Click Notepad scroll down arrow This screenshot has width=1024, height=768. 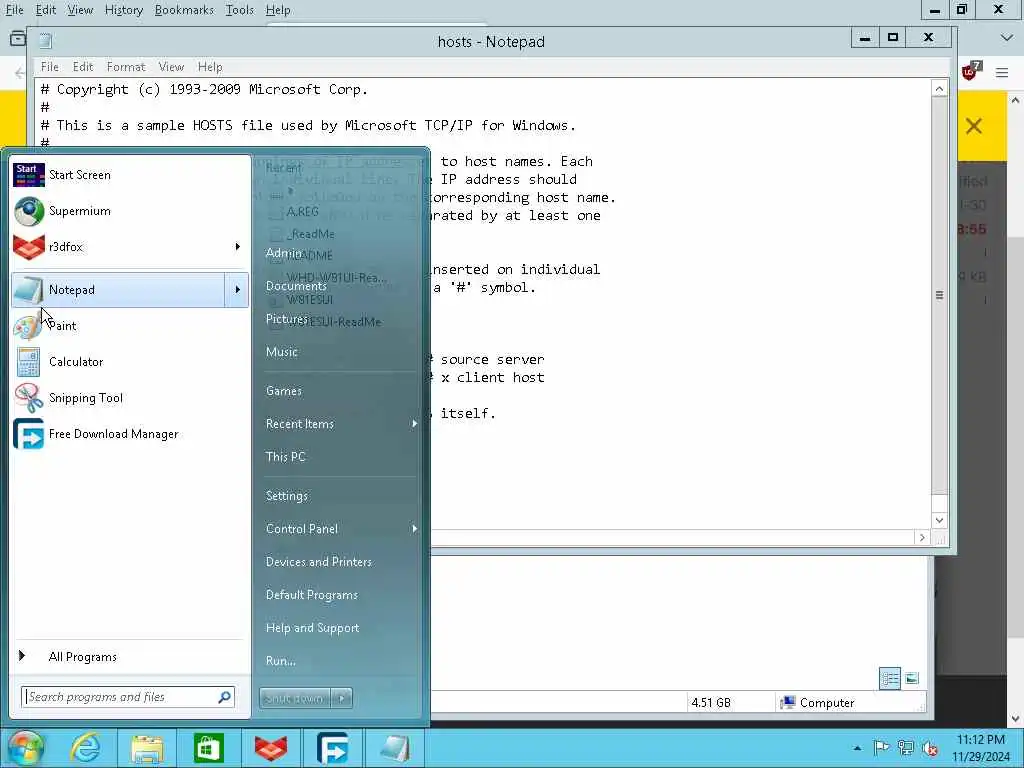pos(939,520)
